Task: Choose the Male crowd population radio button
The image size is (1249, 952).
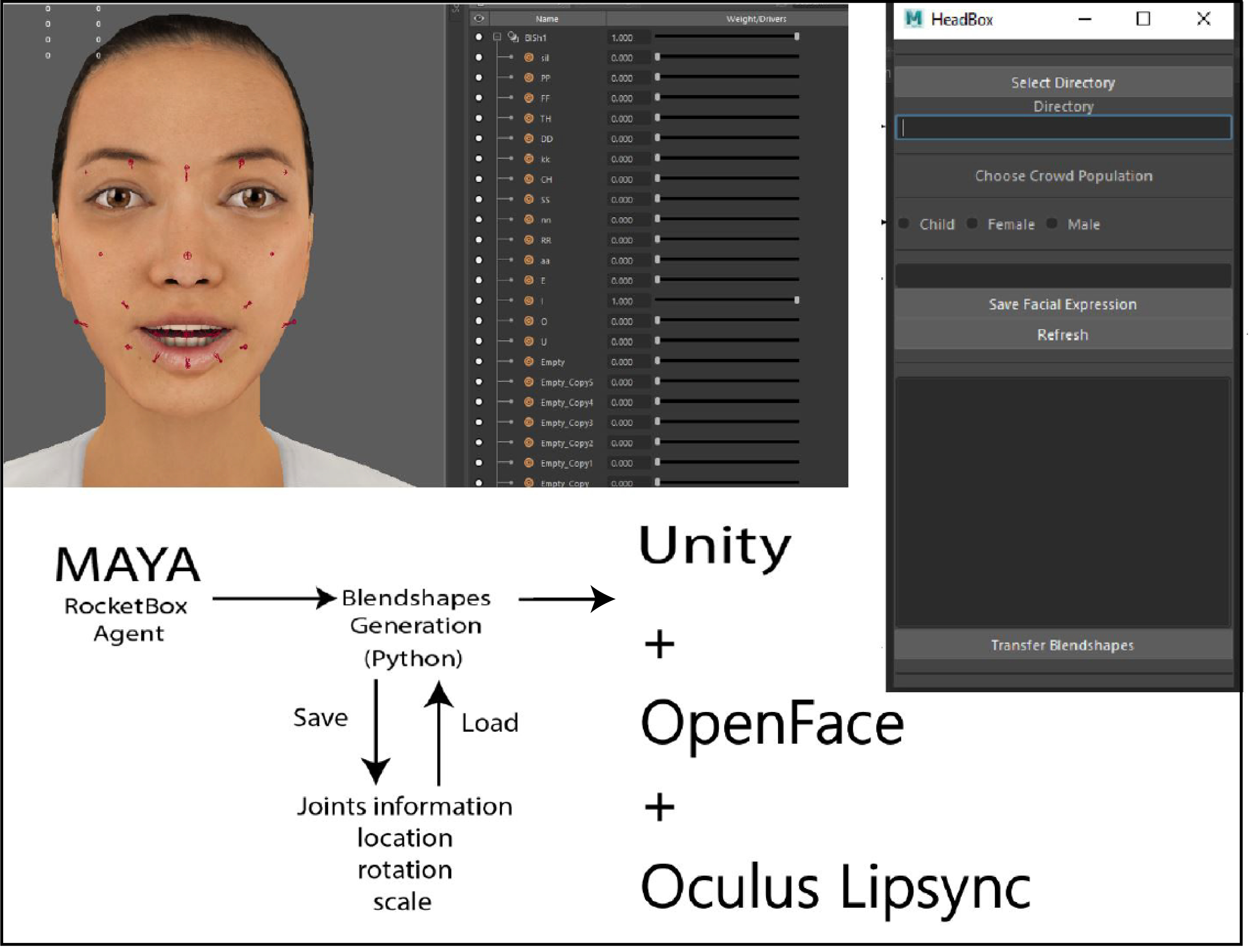Action: coord(1052,224)
